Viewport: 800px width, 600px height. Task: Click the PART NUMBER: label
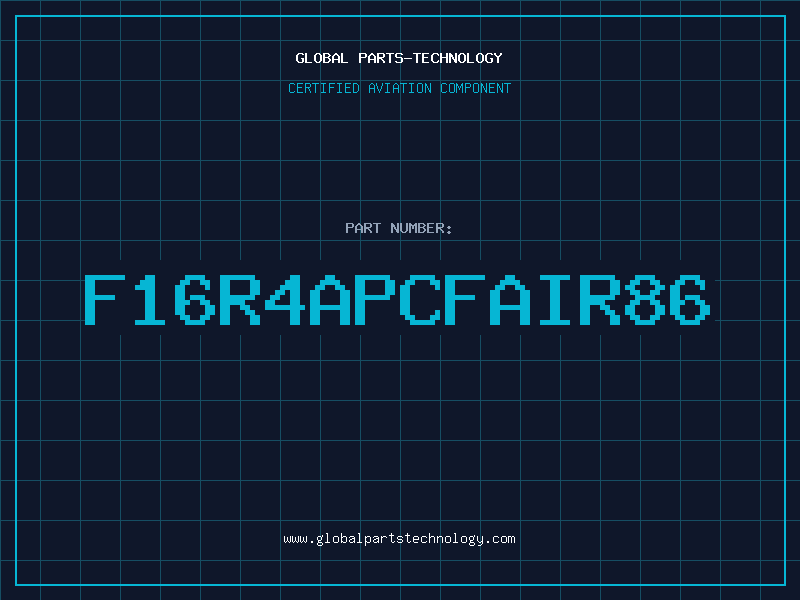pyautogui.click(x=399, y=228)
